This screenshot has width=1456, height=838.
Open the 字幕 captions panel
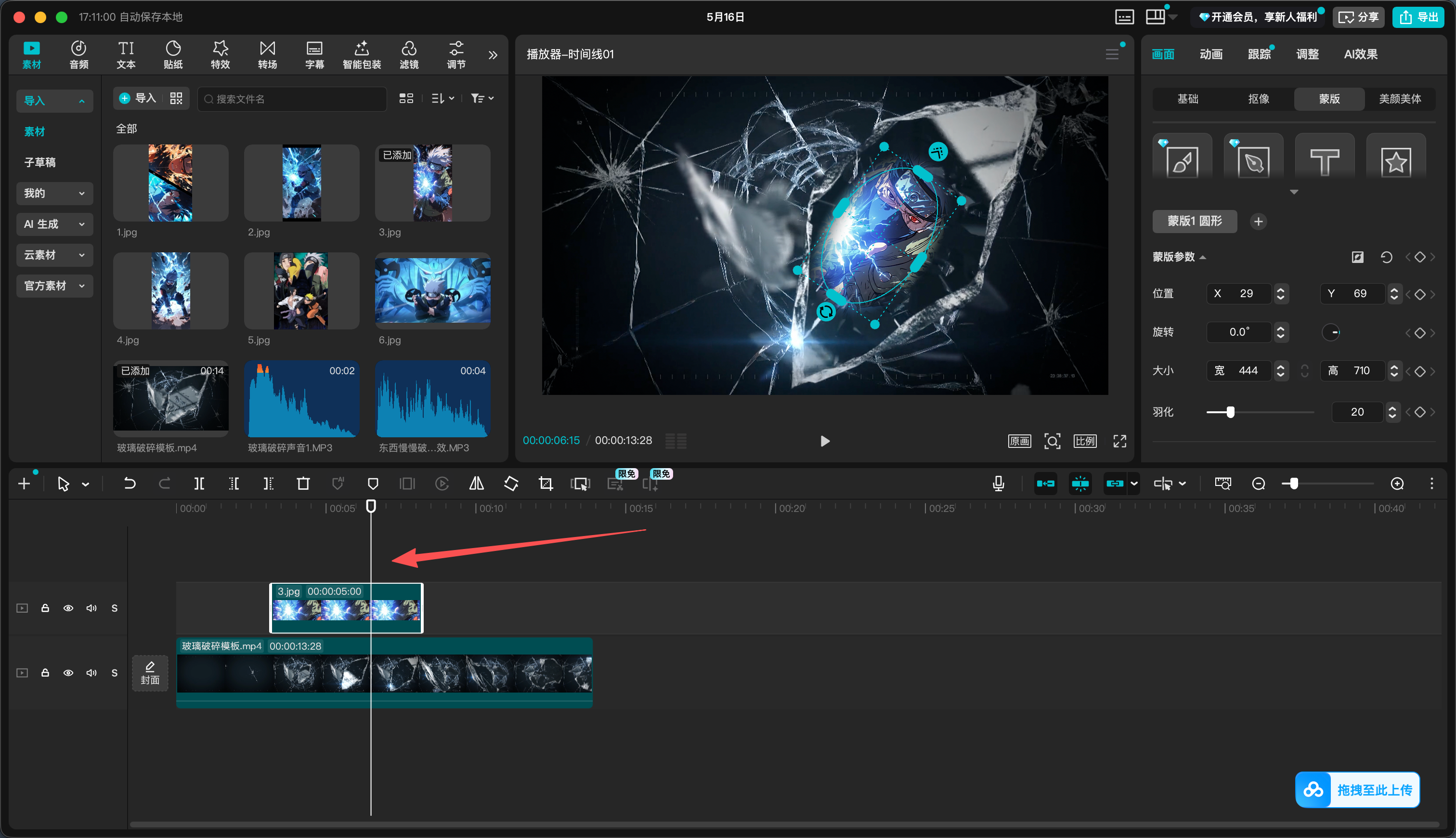(x=315, y=55)
